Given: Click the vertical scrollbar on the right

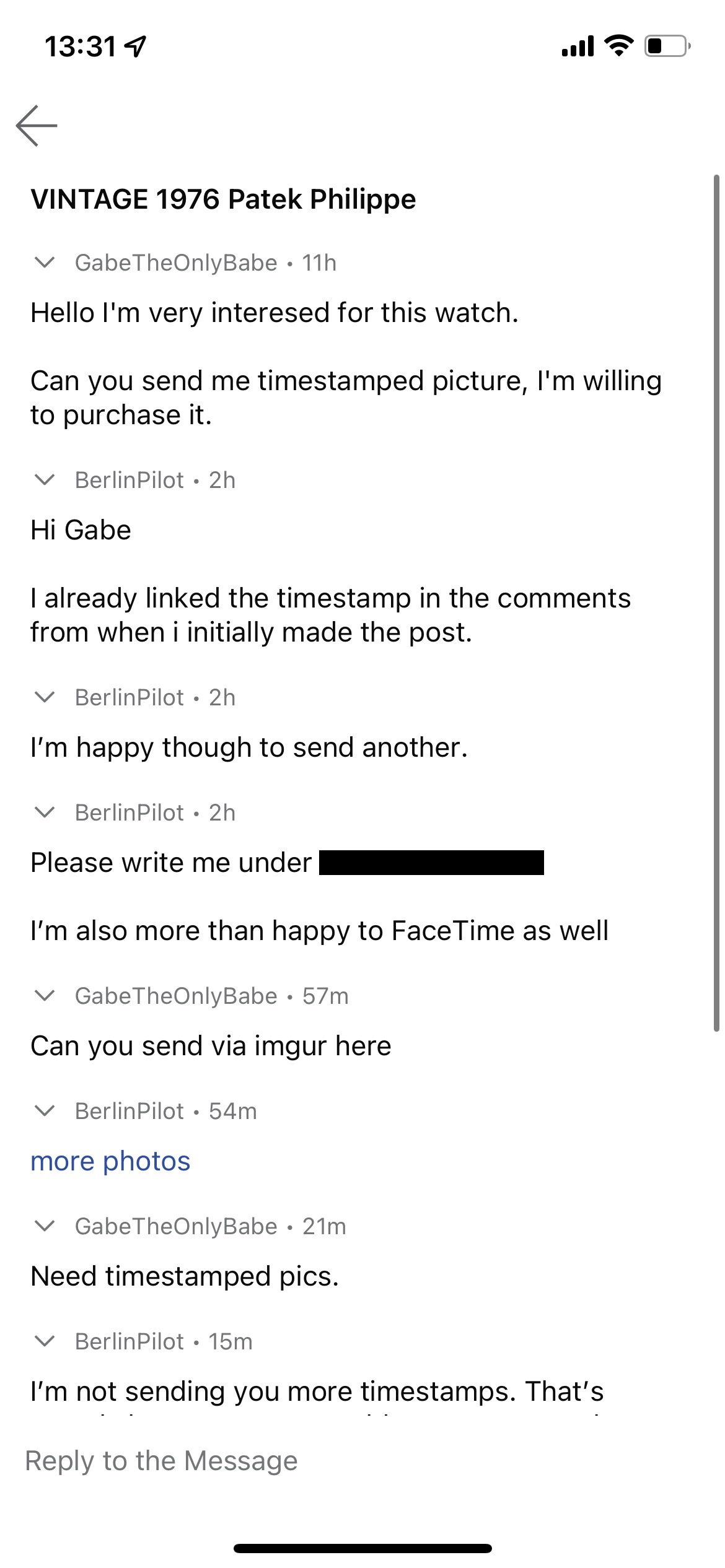Looking at the screenshot, I should coord(716,601).
